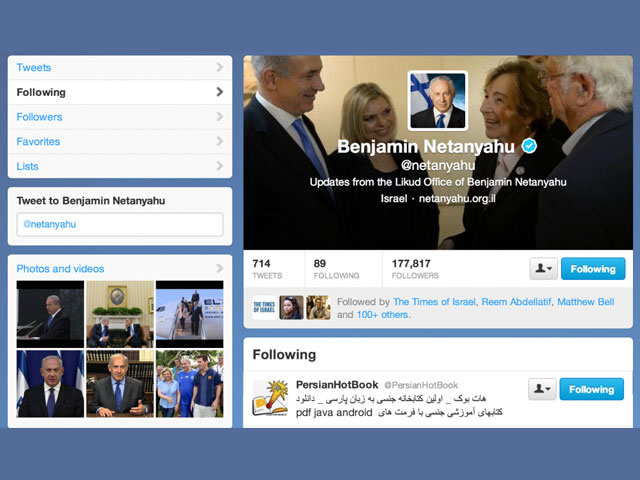Open Benjamin Netanyahu's profile avatar picture
The height and width of the screenshot is (480, 640).
pos(438,100)
